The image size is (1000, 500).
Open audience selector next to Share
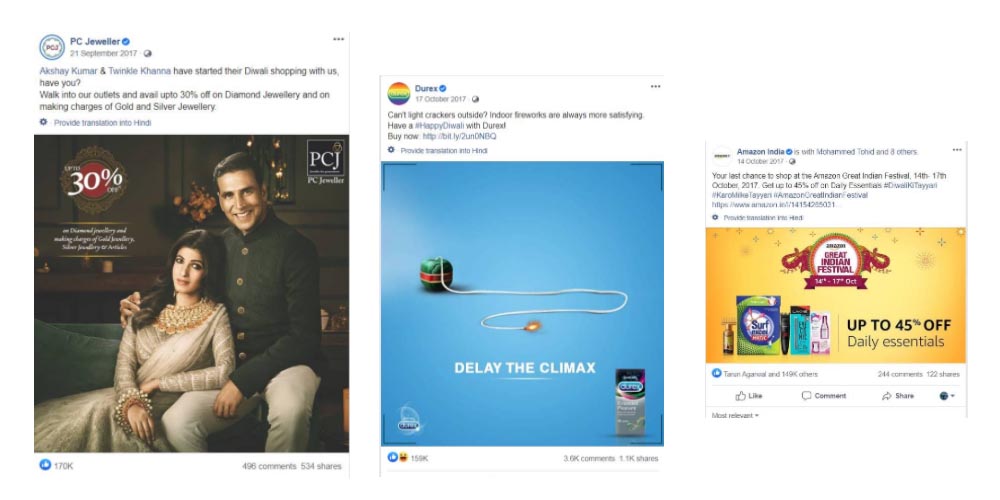[947, 396]
